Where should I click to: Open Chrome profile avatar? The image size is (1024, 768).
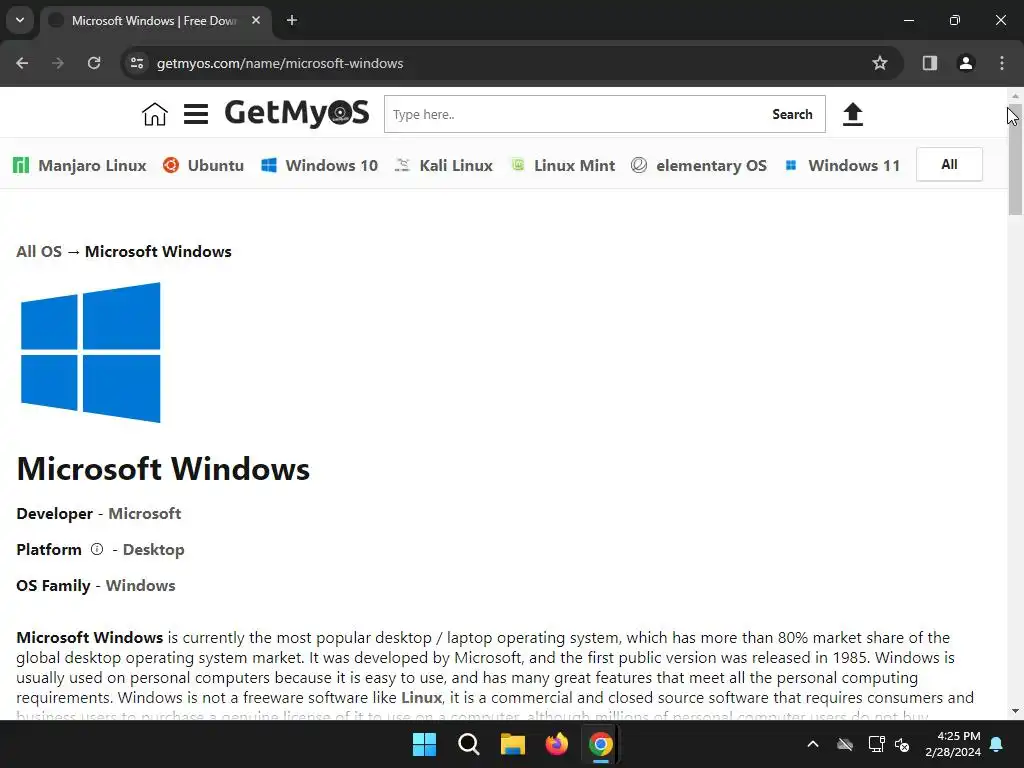coord(965,63)
